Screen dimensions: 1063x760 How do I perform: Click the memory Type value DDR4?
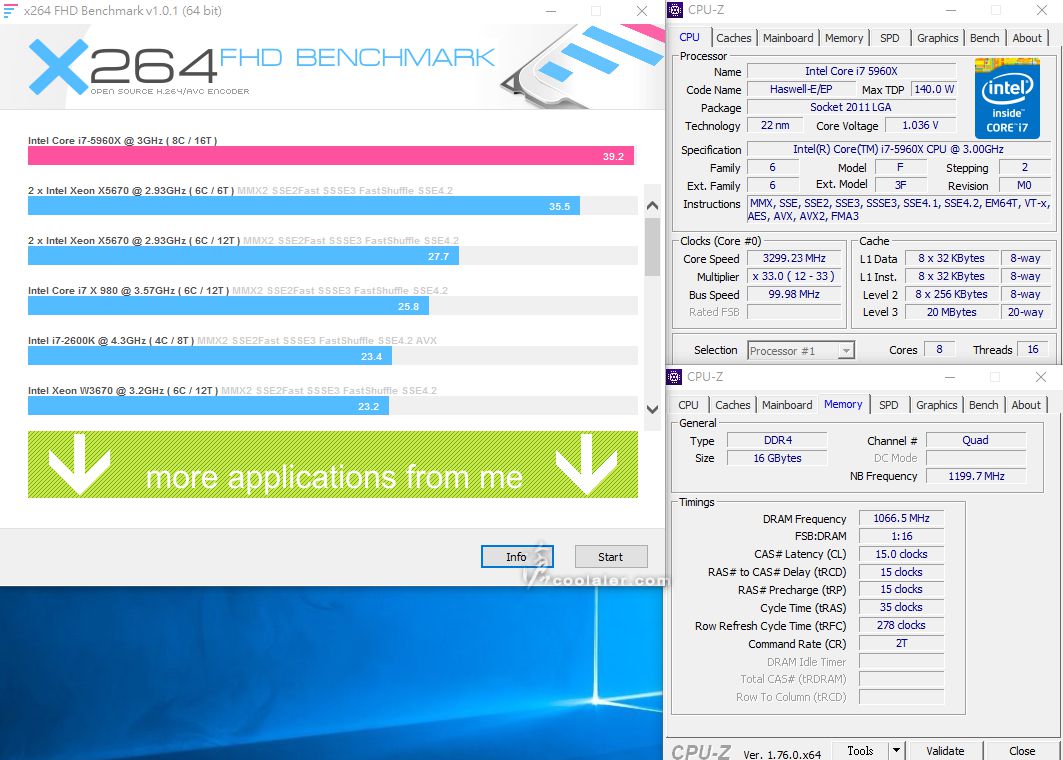(x=778, y=440)
